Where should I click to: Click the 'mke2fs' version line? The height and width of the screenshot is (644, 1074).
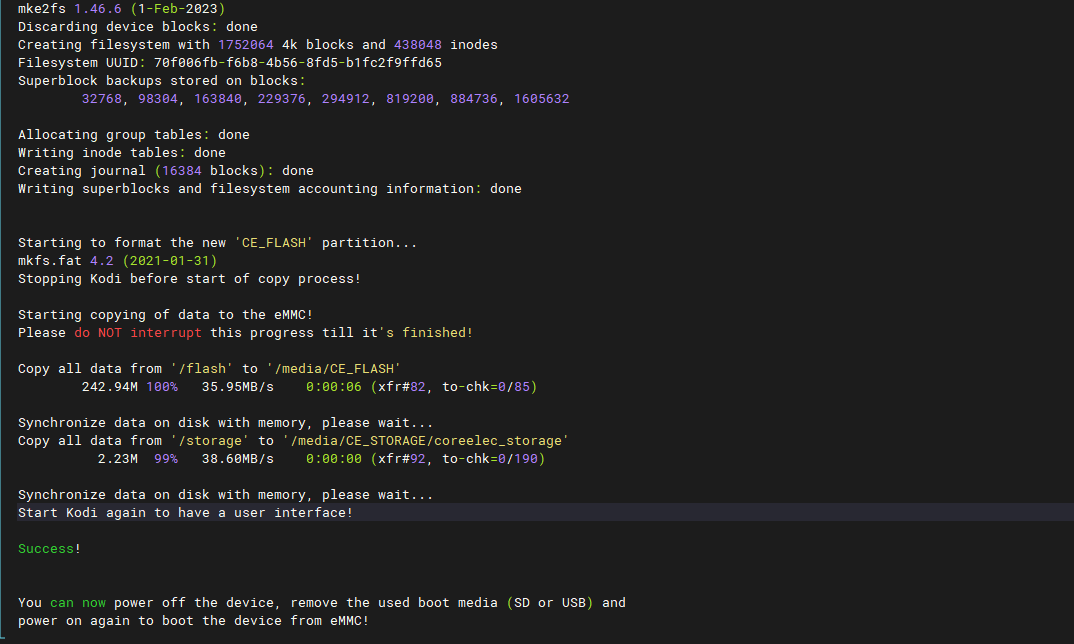click(121, 9)
